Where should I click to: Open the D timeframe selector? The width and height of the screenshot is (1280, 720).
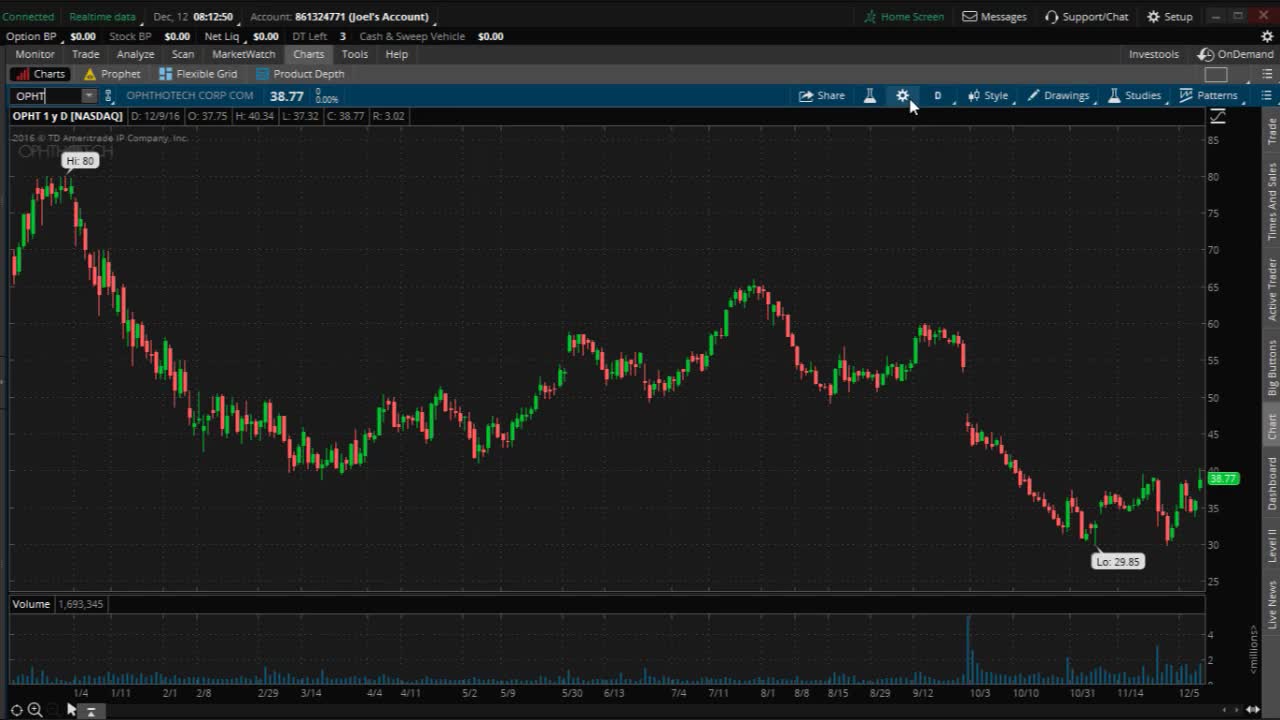(938, 96)
